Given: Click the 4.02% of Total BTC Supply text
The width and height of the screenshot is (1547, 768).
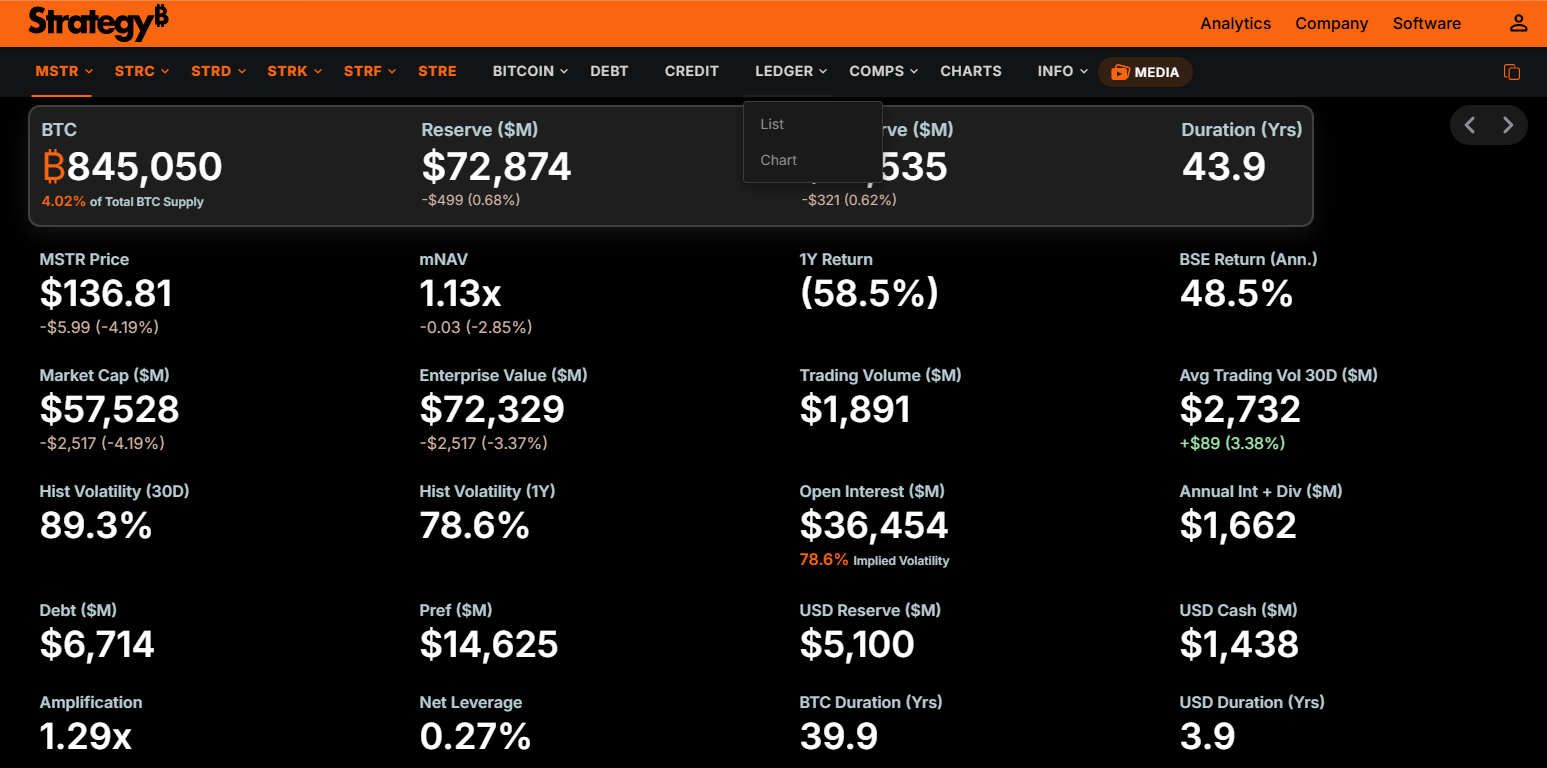Looking at the screenshot, I should (122, 201).
